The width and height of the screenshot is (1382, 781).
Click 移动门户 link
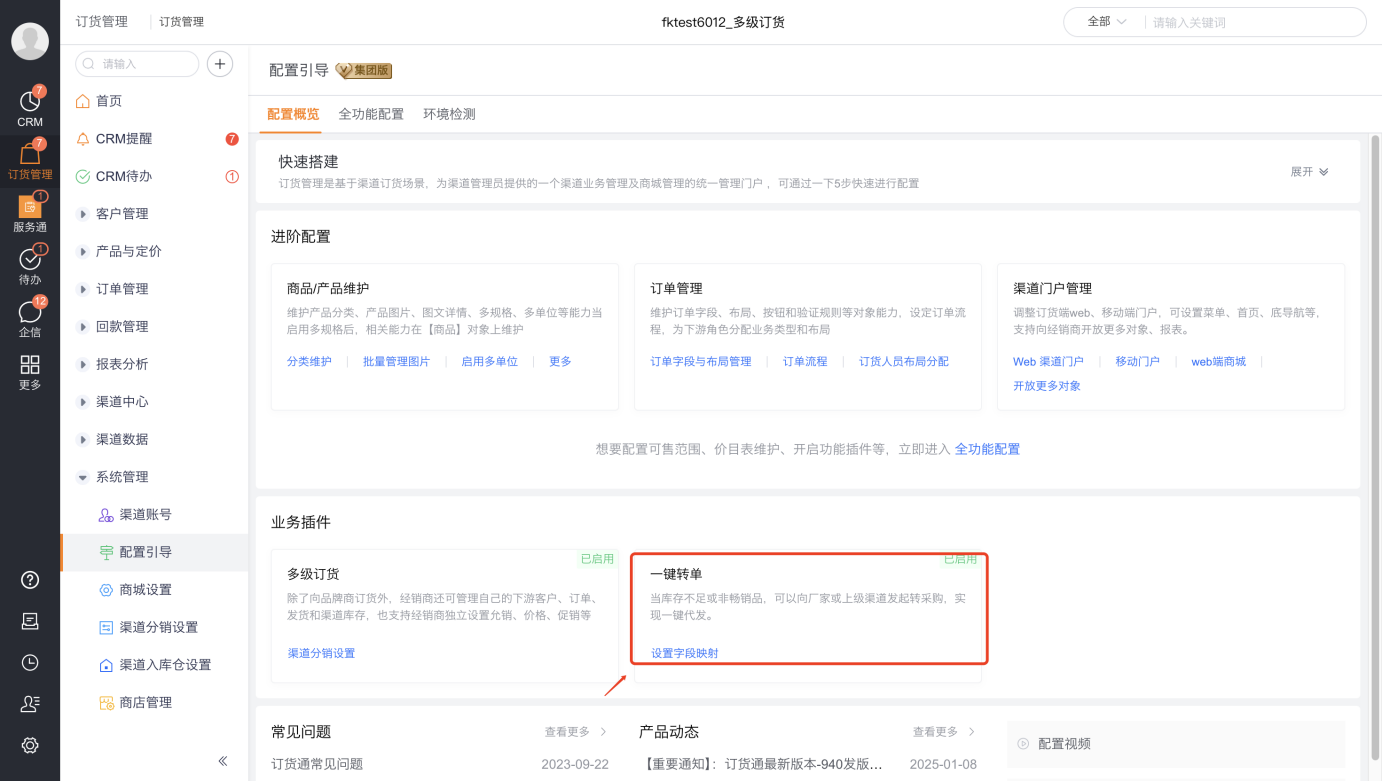tap(1137, 362)
